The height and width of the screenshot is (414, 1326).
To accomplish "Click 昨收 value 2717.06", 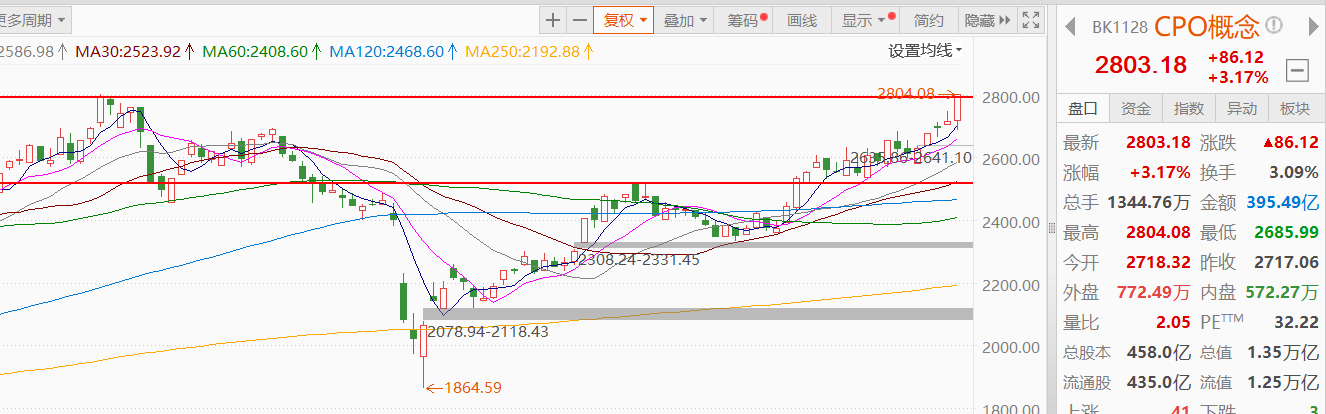I will (1288, 262).
